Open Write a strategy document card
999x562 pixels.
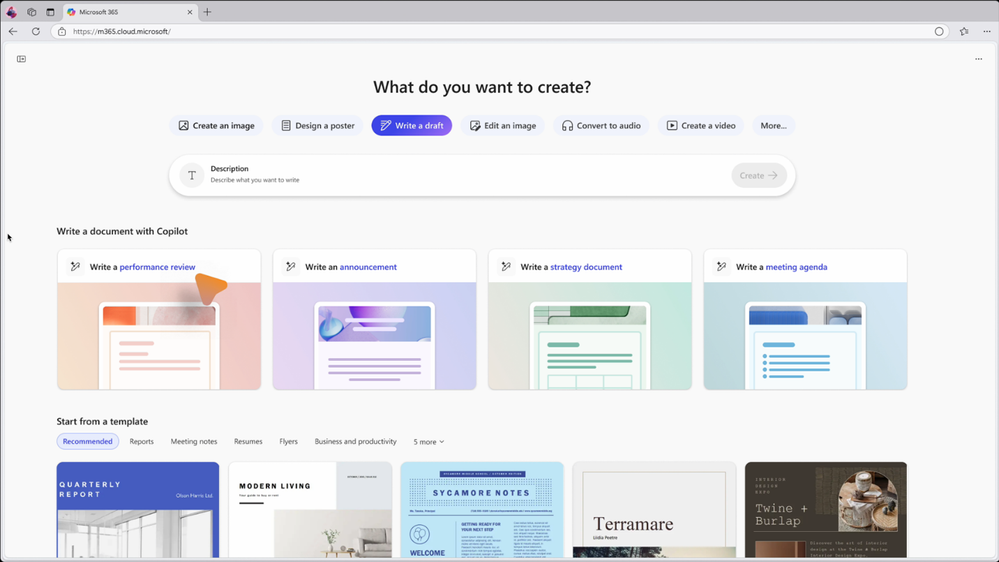pos(590,319)
